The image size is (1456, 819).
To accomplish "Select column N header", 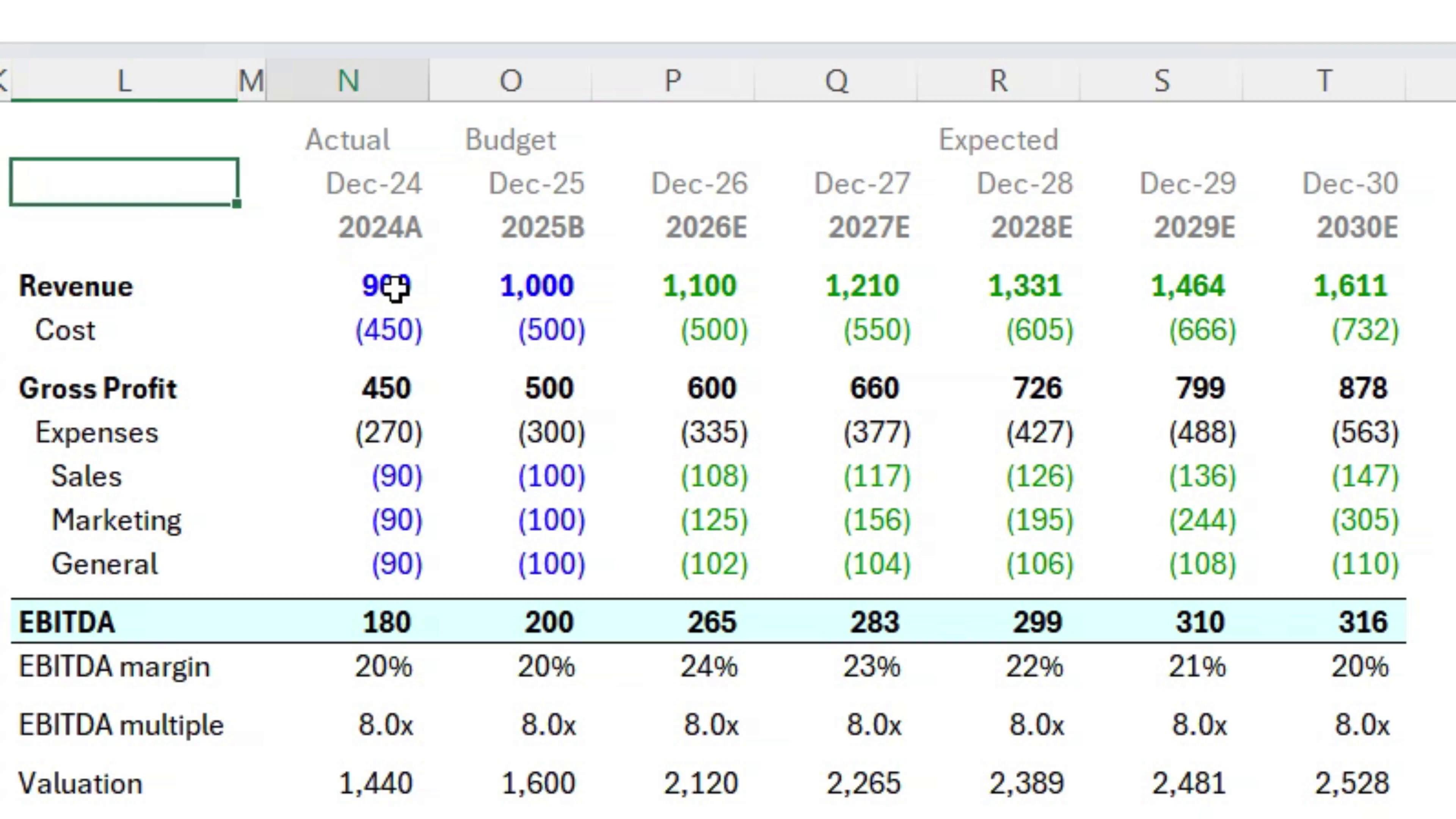I will [x=348, y=81].
